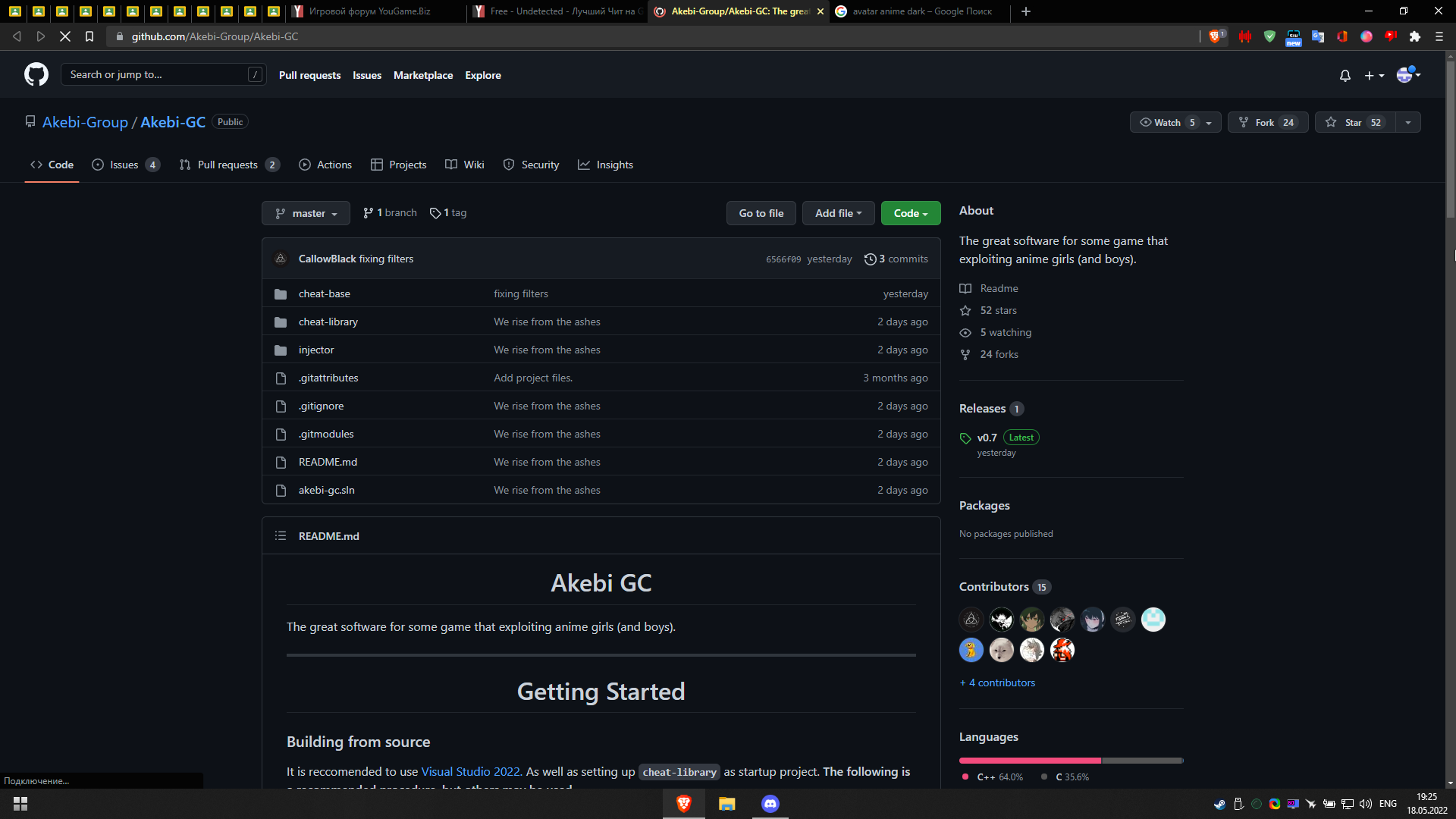This screenshot has width=1456, height=819.
Task: Open the akebi-gc.sln file
Action: tap(327, 490)
